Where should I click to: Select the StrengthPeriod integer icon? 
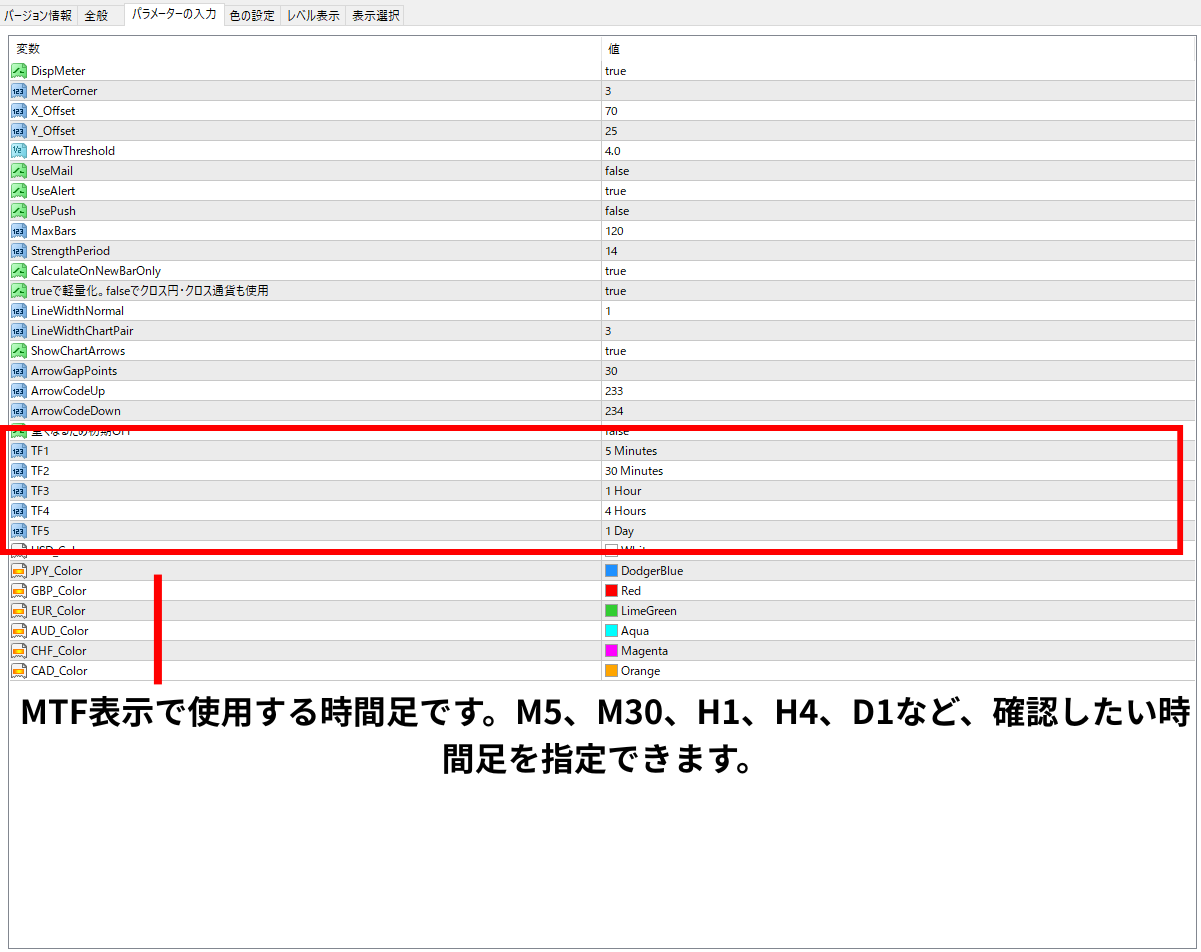19,251
